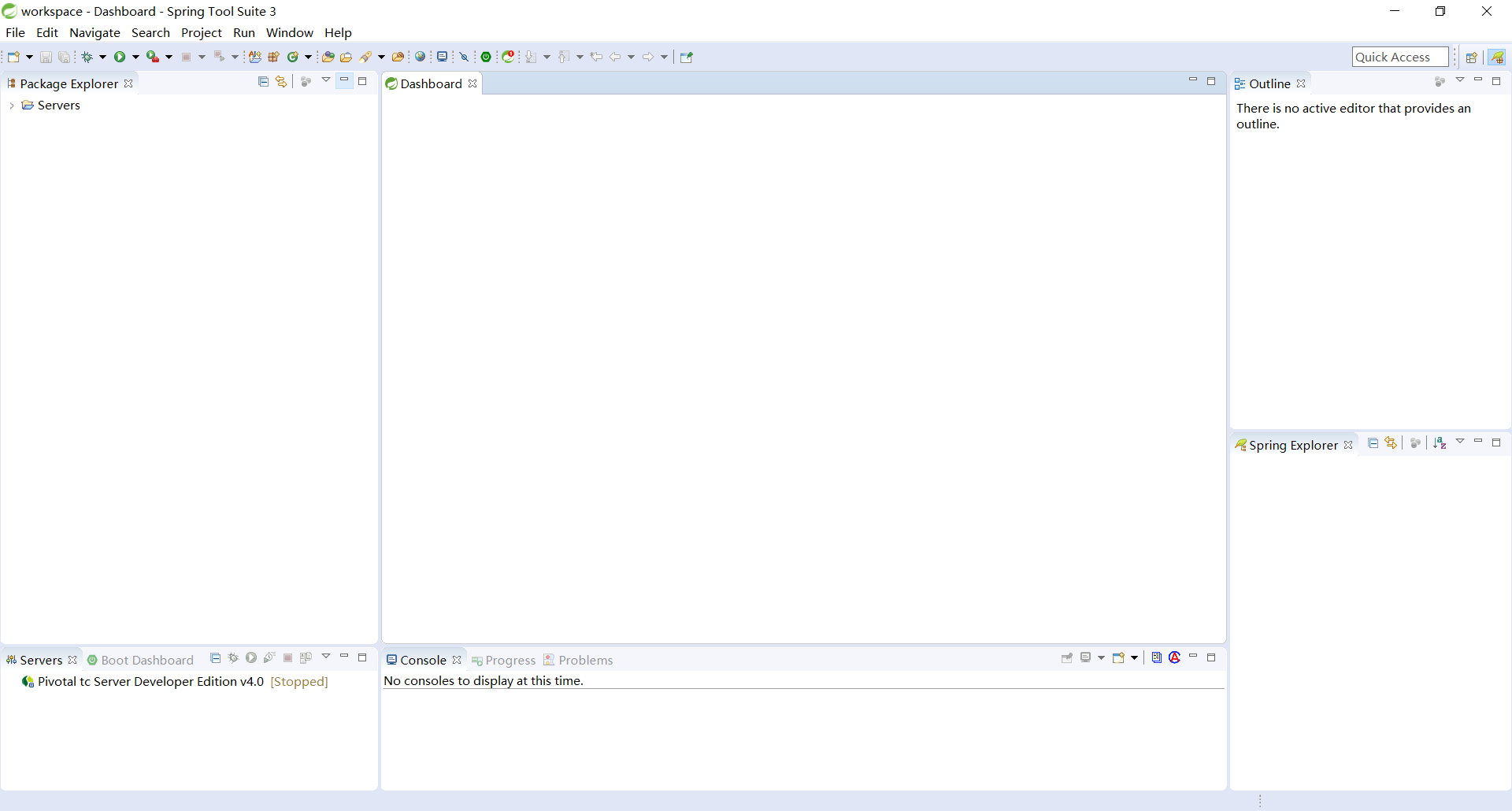Minimize the Spring Explorer view
Viewport: 1512px width, 811px height.
(x=1478, y=441)
